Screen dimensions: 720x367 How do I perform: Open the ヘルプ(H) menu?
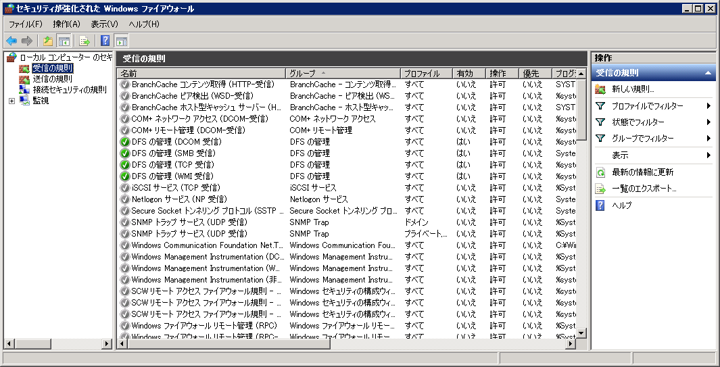[144, 24]
